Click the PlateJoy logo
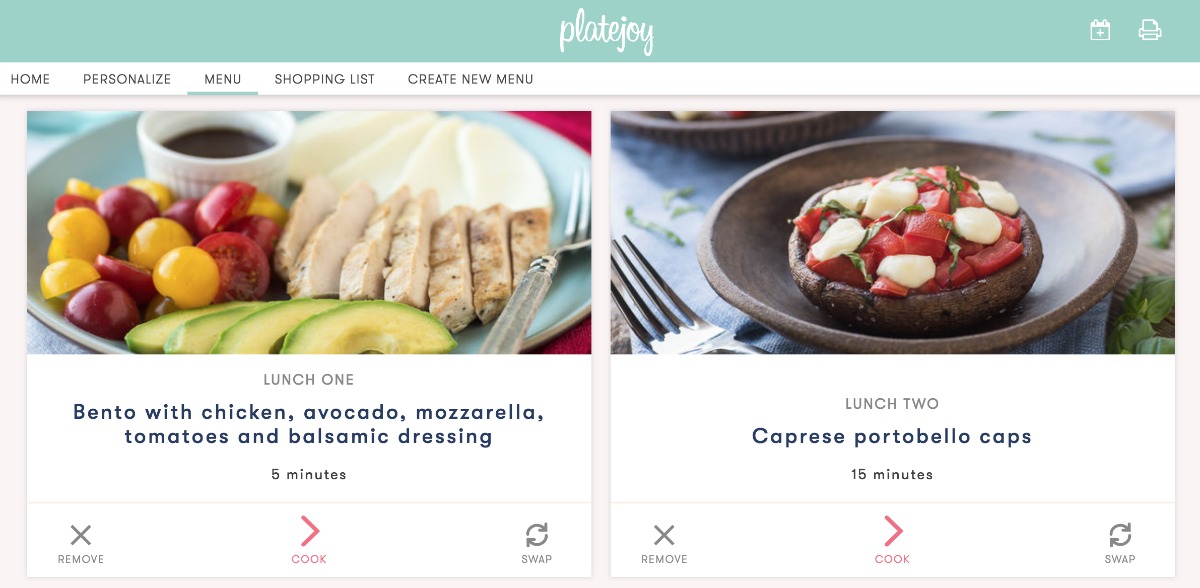This screenshot has height=588, width=1200. [x=606, y=31]
